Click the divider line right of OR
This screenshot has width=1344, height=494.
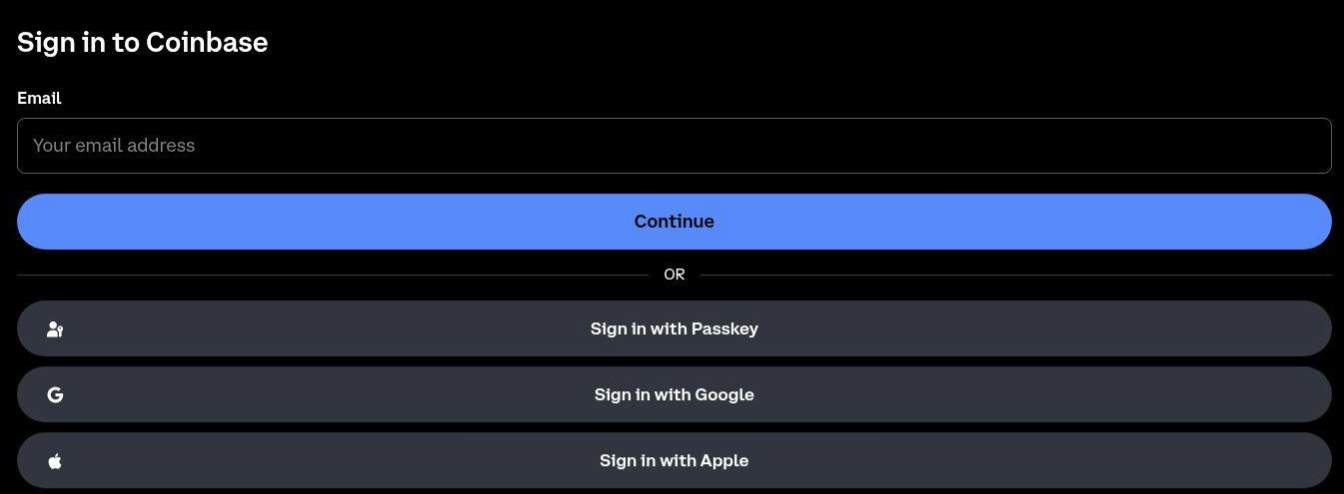click(x=1015, y=275)
